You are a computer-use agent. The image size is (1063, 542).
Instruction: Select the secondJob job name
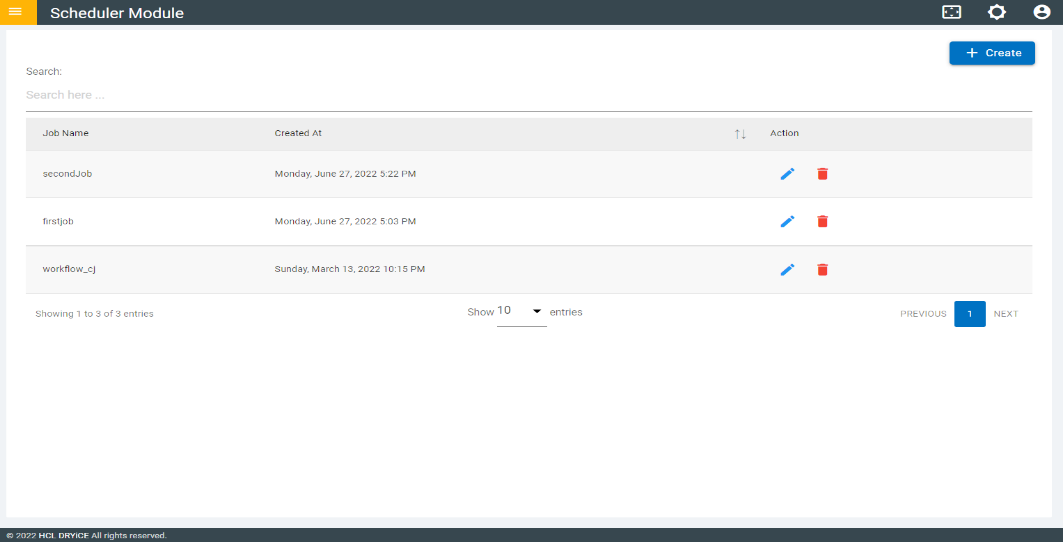point(67,174)
